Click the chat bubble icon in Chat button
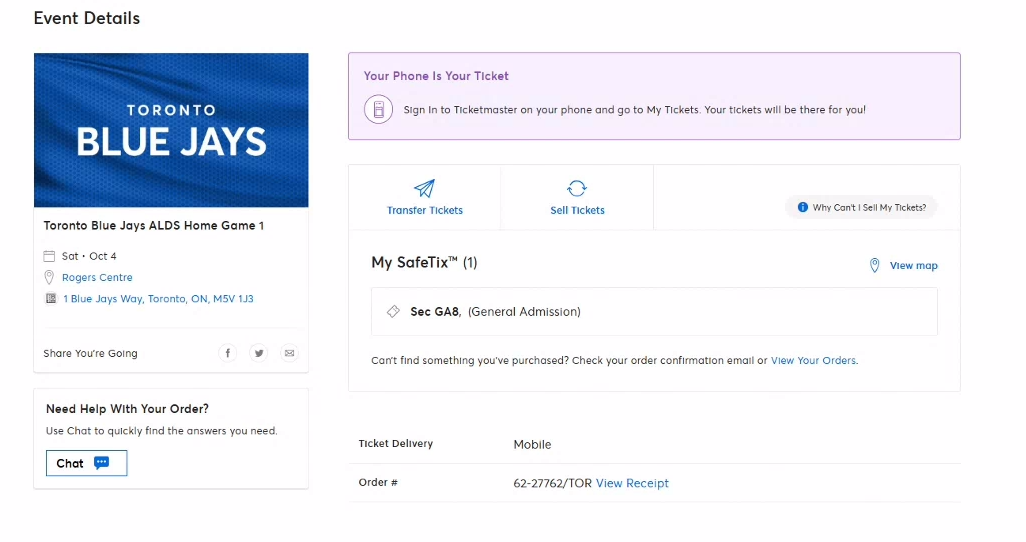1026x542 pixels. (101, 463)
